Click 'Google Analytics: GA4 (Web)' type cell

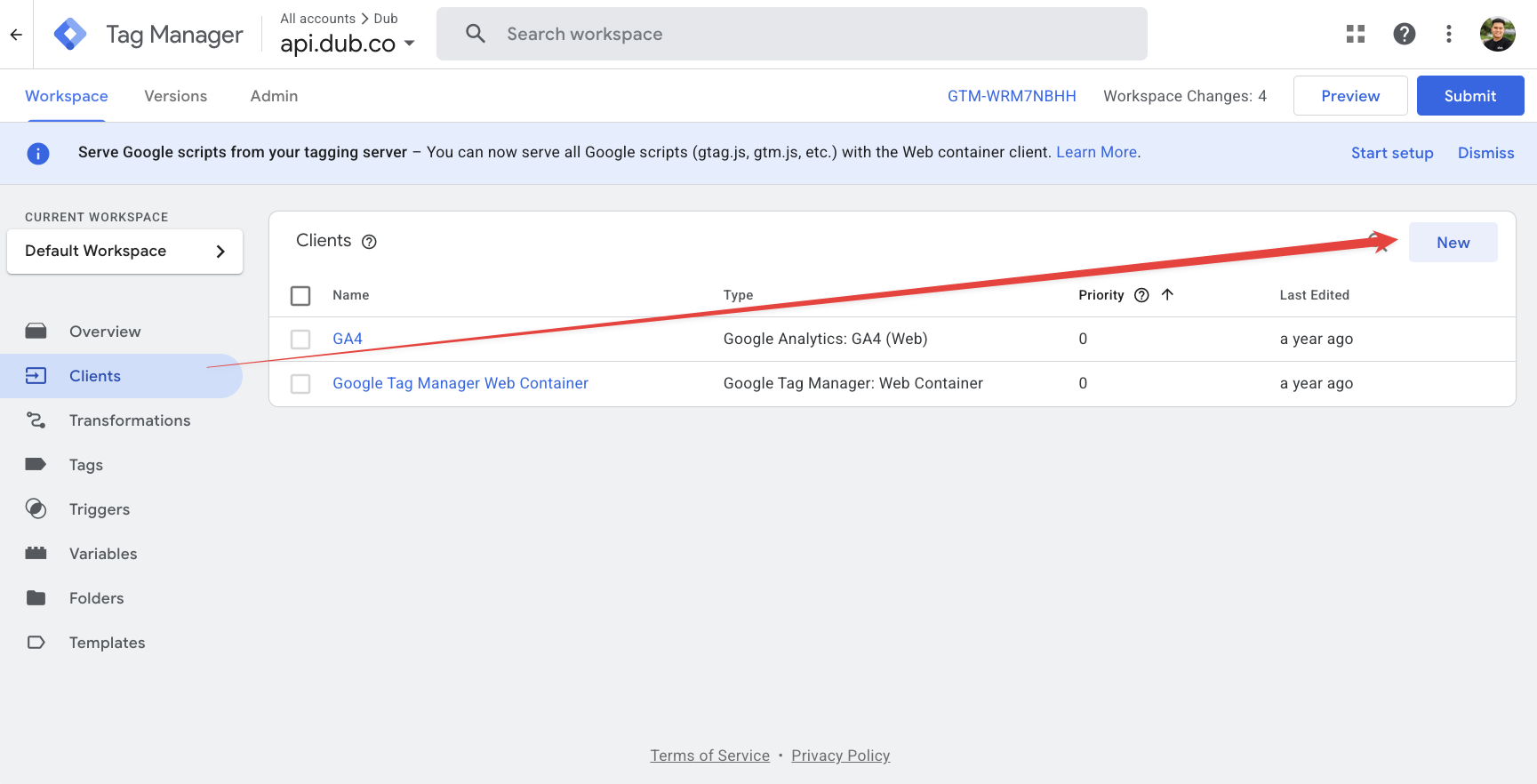point(825,339)
